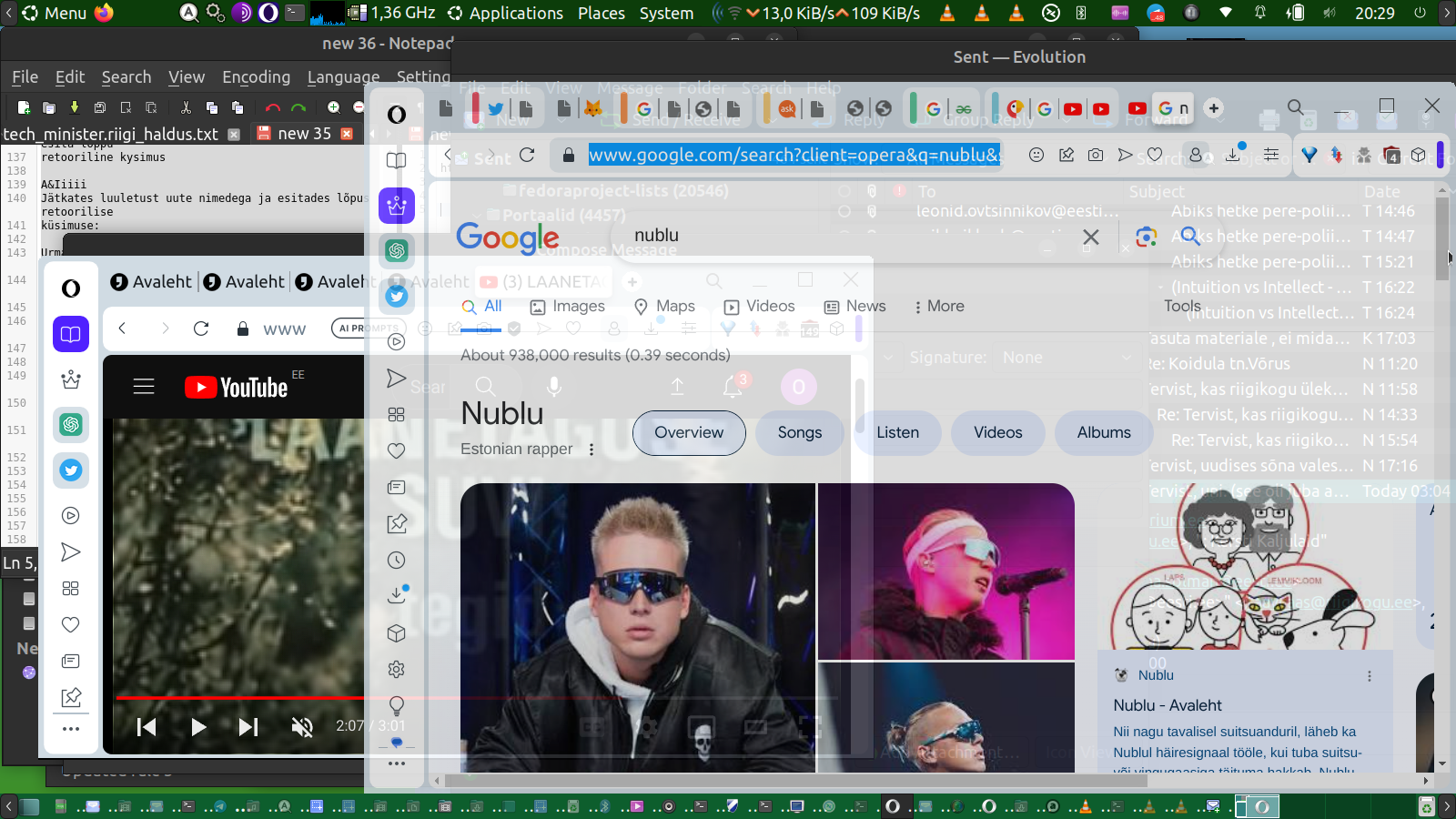Click the blue magnifier Google search button
The width and height of the screenshot is (1456, 819).
click(x=1190, y=237)
